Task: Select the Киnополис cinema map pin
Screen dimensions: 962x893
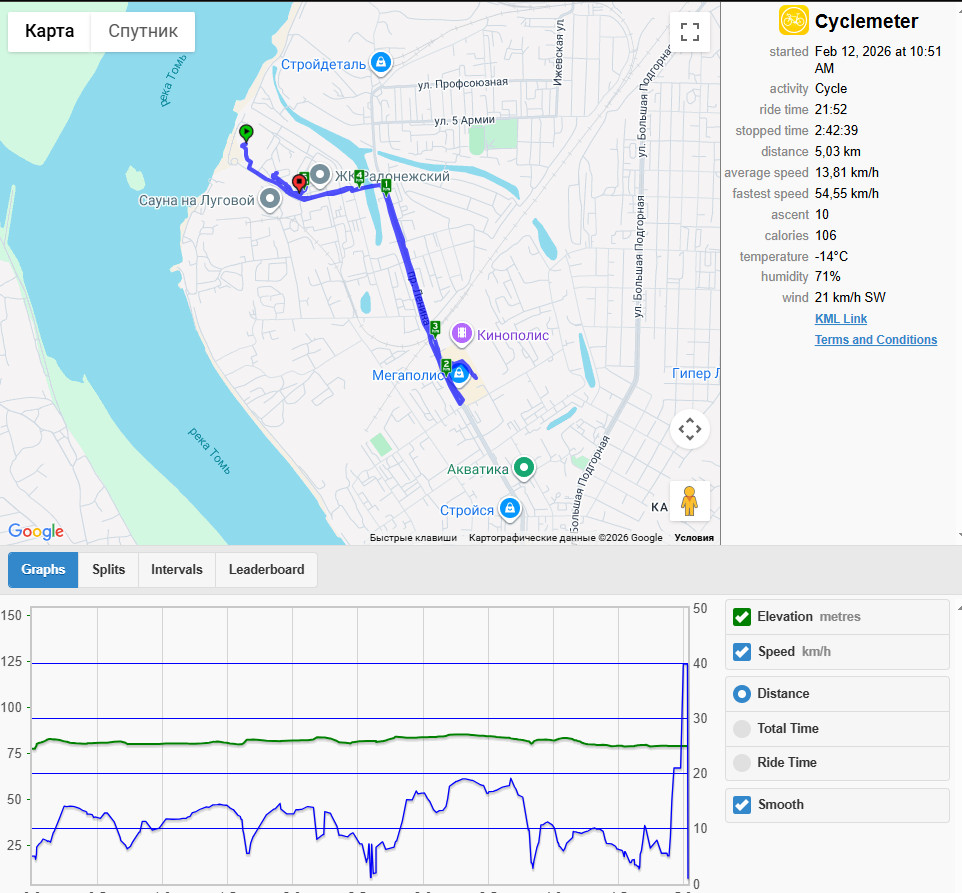Action: point(461,334)
